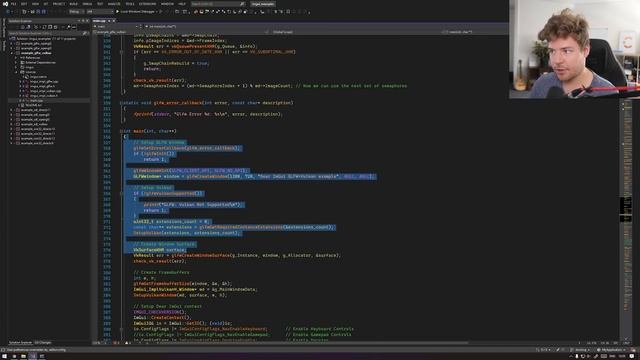The image size is (640, 360).
Task: Close the Solution Explorer panel
Action: point(87,21)
